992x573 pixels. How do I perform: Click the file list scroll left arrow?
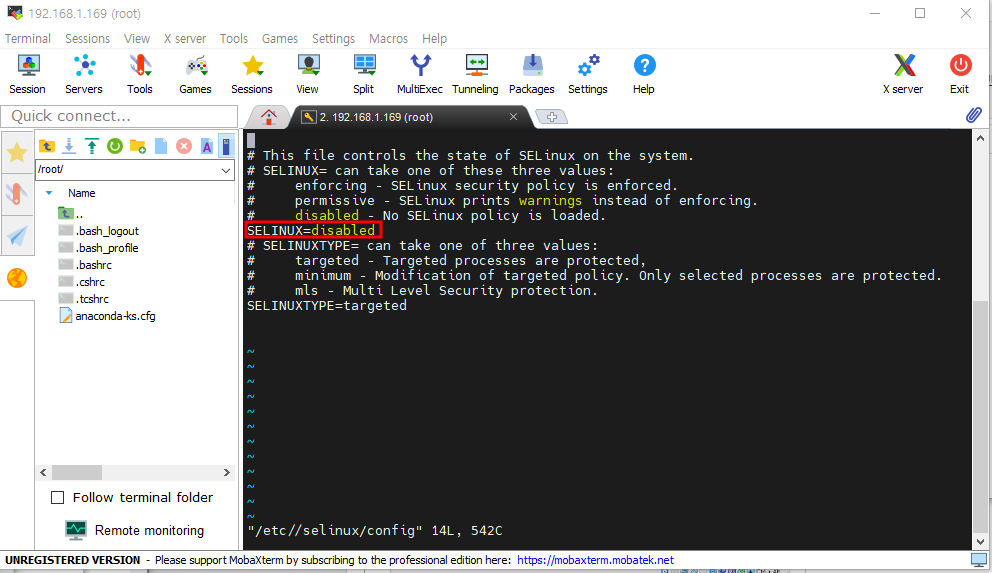coord(43,472)
